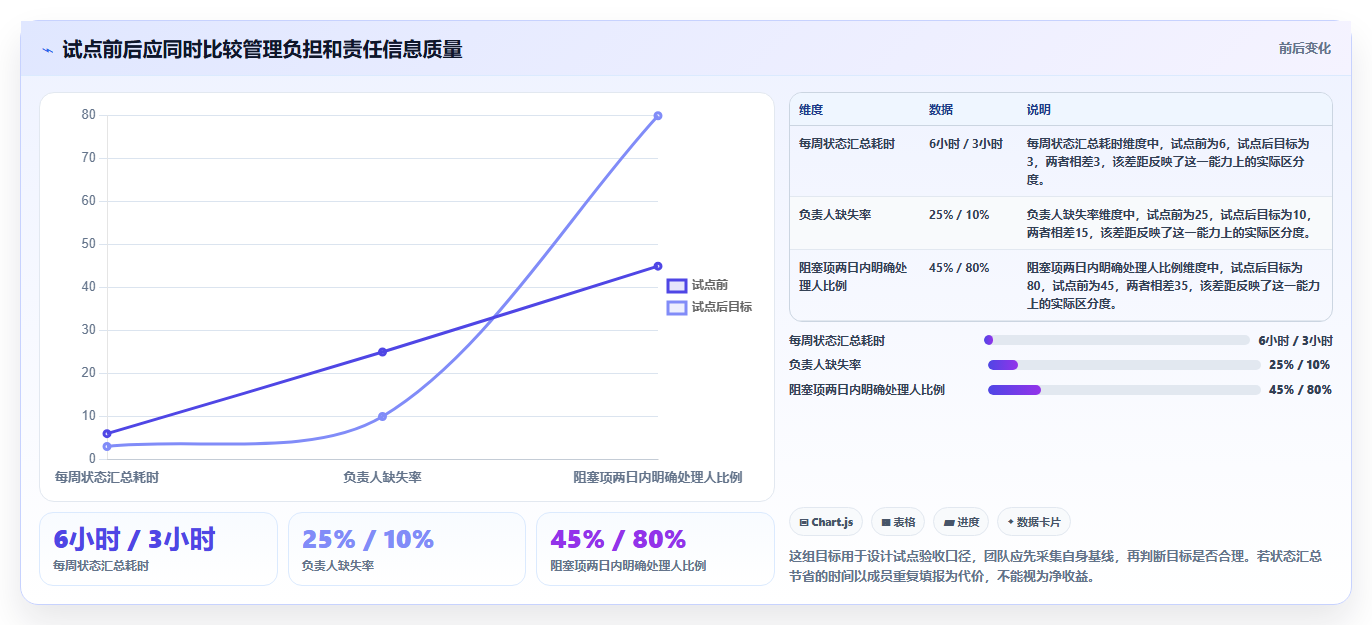Click the 试点后目标 data point at 80
The height and width of the screenshot is (625, 1372).
click(x=658, y=116)
